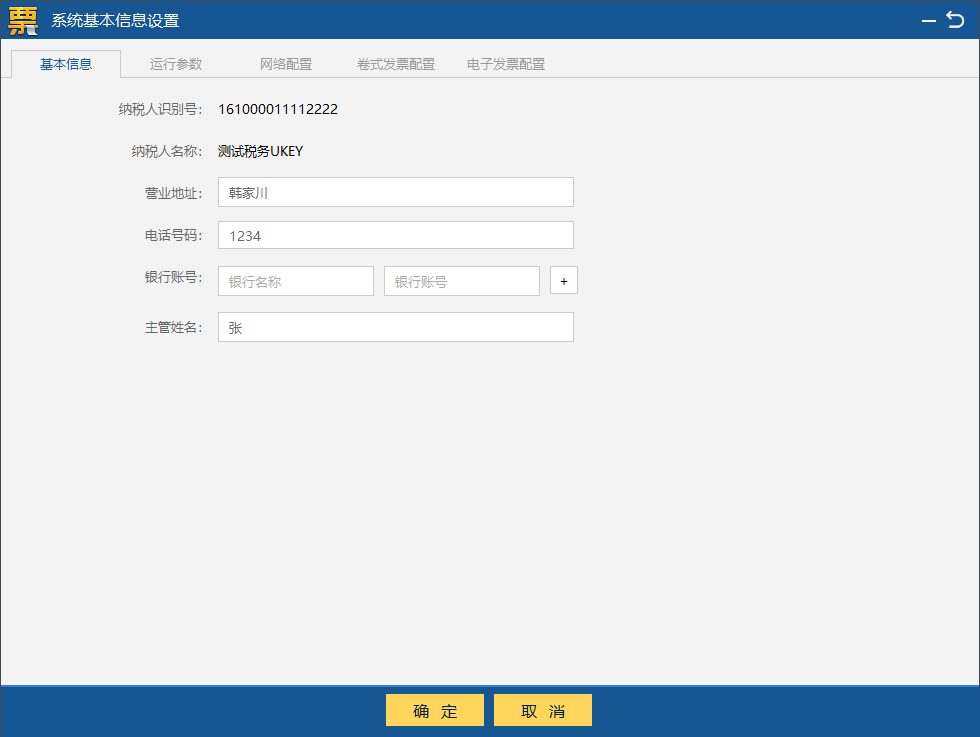Image resolution: width=980 pixels, height=737 pixels.
Task: Click the 银行名称 input field
Action: coord(296,281)
